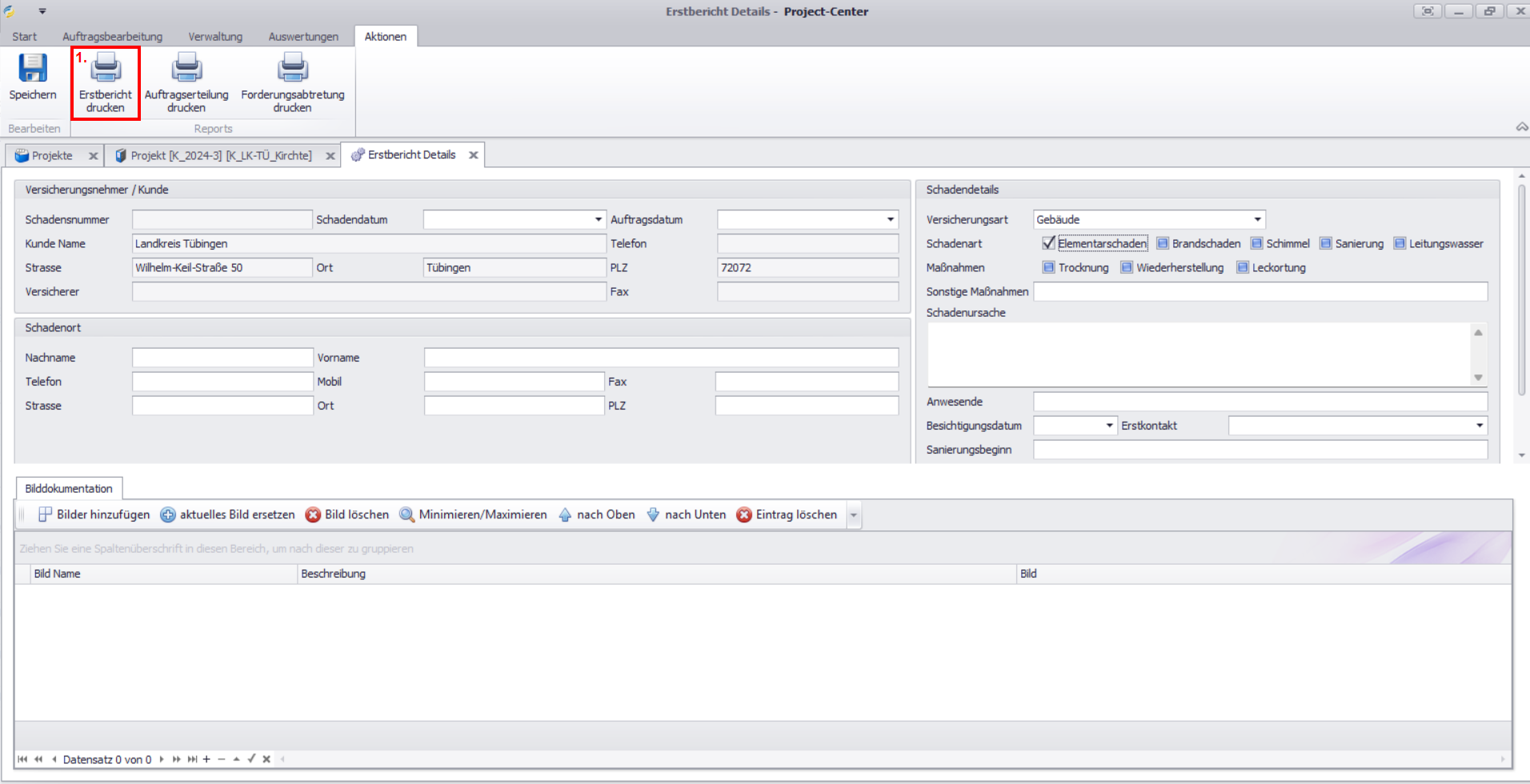The image size is (1530, 784).
Task: Enable the Brandschaden checkbox
Action: click(1163, 243)
